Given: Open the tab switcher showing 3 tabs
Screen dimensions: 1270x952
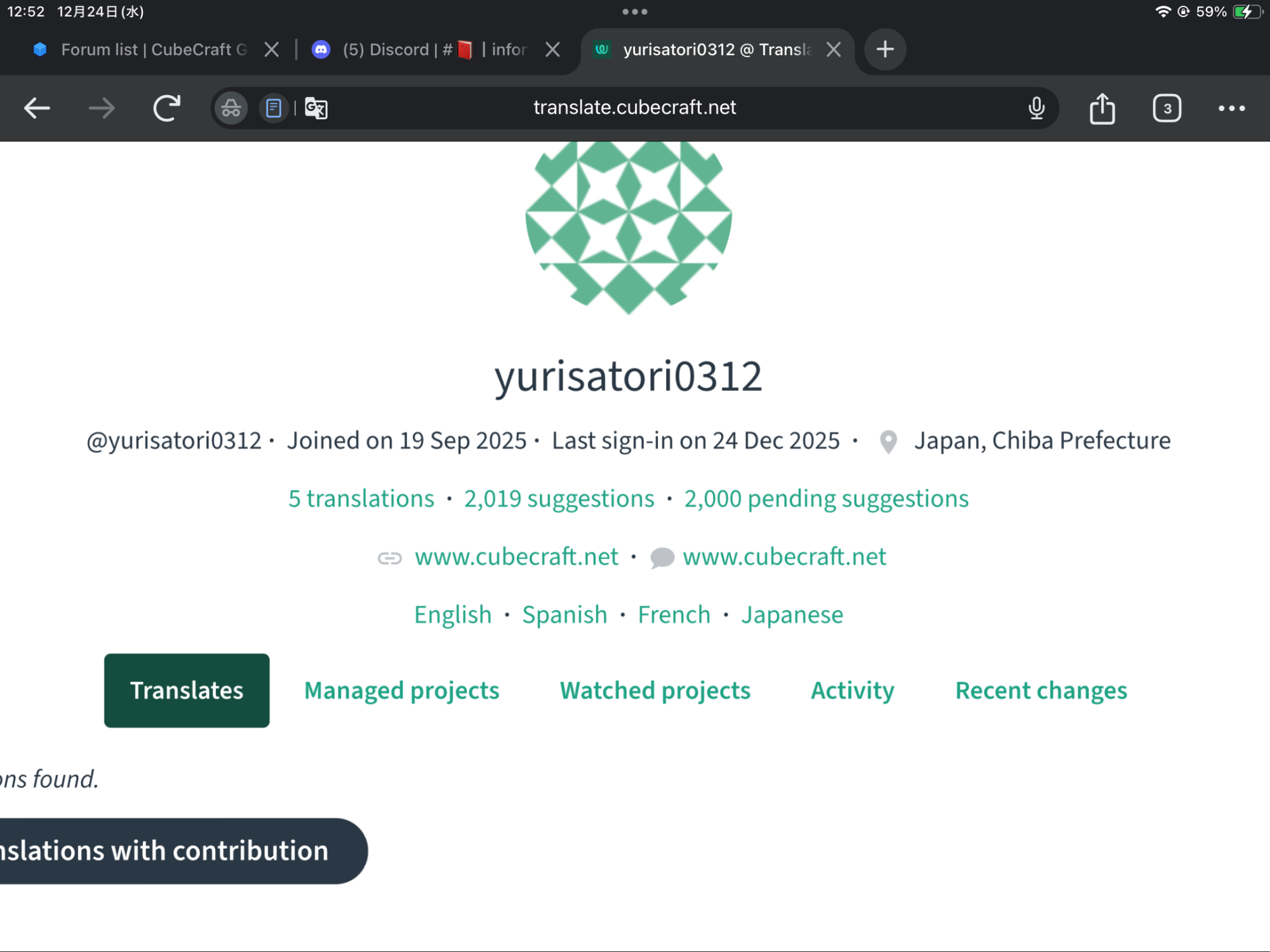Looking at the screenshot, I should [x=1167, y=109].
